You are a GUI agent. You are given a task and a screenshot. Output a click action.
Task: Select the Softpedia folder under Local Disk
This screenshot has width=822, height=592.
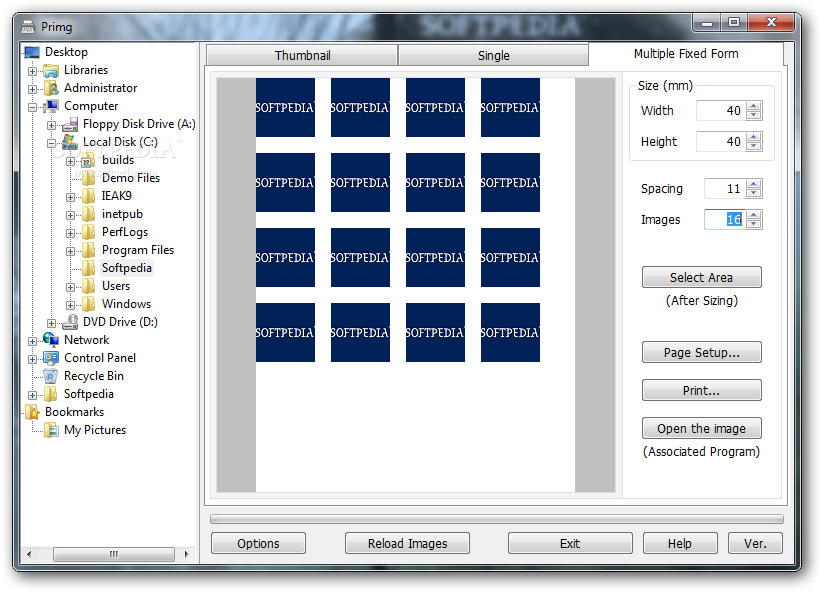click(x=126, y=268)
